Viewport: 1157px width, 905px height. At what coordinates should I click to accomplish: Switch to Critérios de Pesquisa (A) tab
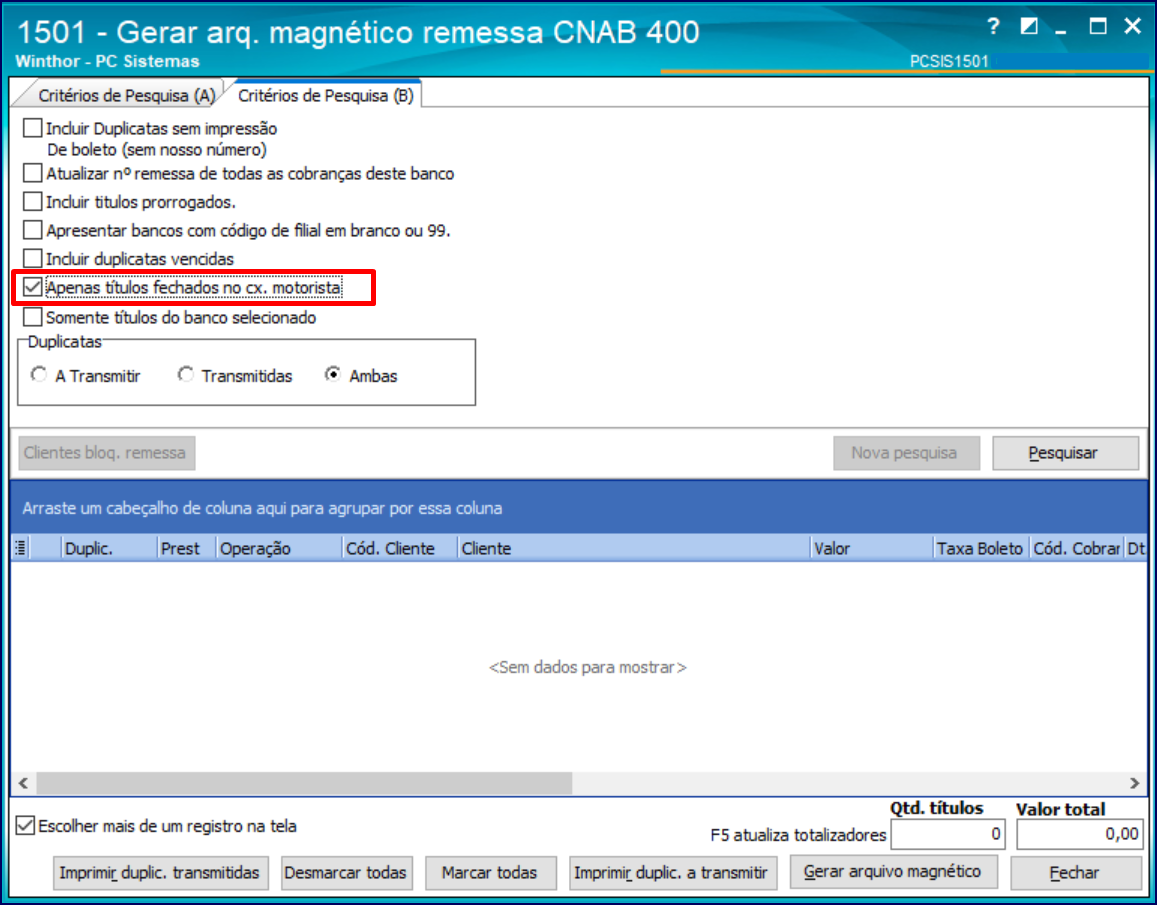click(x=126, y=95)
